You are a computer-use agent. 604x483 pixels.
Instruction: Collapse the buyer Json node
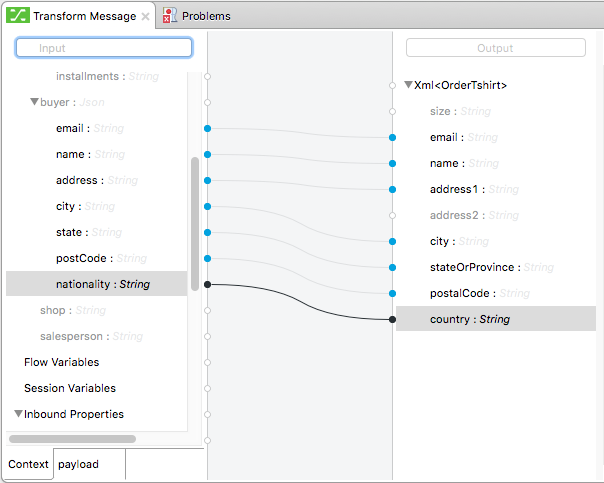(x=34, y=102)
